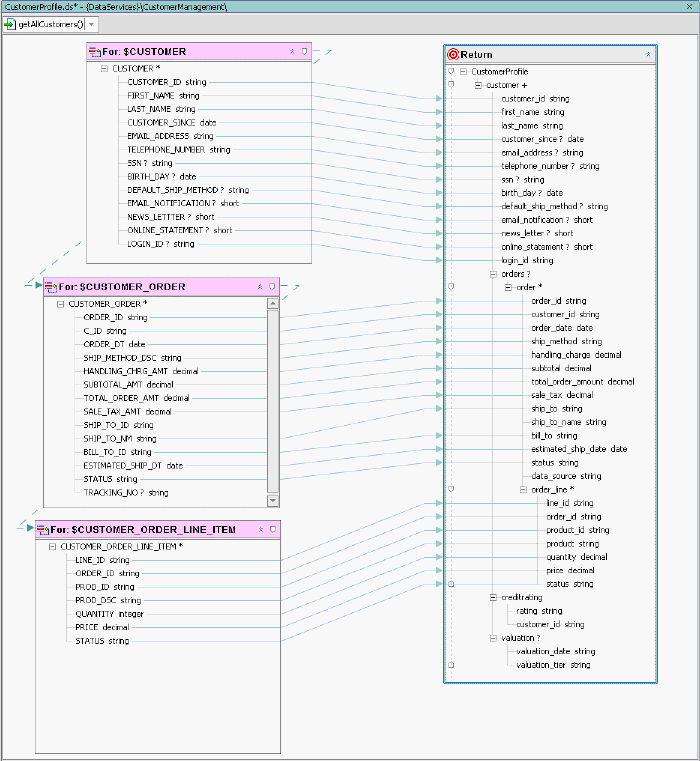Image resolution: width=700 pixels, height=761 pixels.
Task: Collapse For: $CUSTOMER_ORDER node with chevron
Action: [x=260, y=287]
